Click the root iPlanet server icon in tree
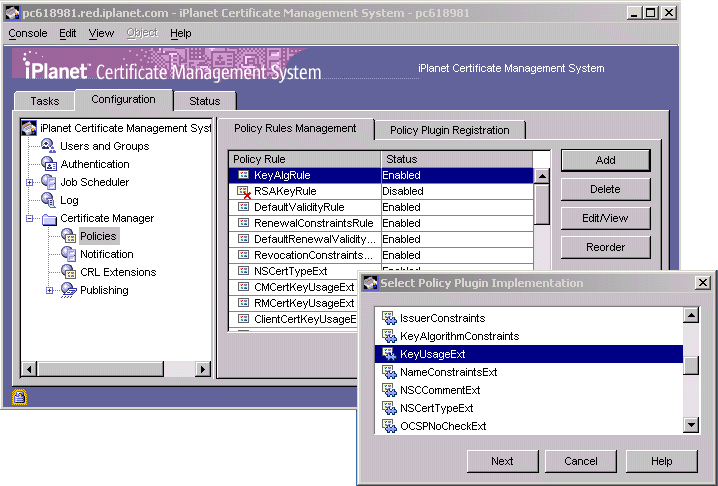Screen dimensions: 718x486 point(29,128)
